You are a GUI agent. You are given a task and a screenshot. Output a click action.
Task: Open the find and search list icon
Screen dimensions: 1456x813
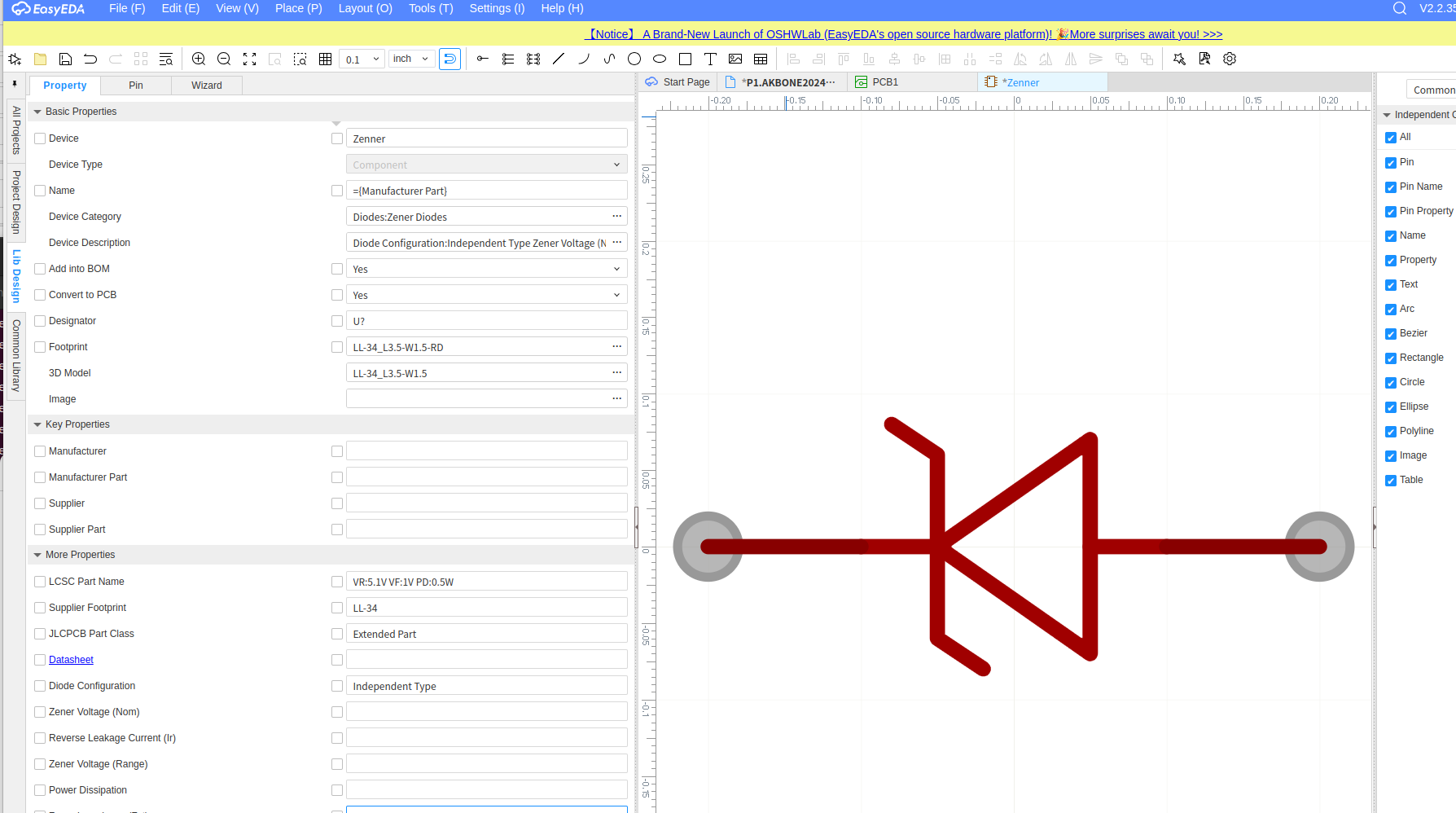point(166,59)
